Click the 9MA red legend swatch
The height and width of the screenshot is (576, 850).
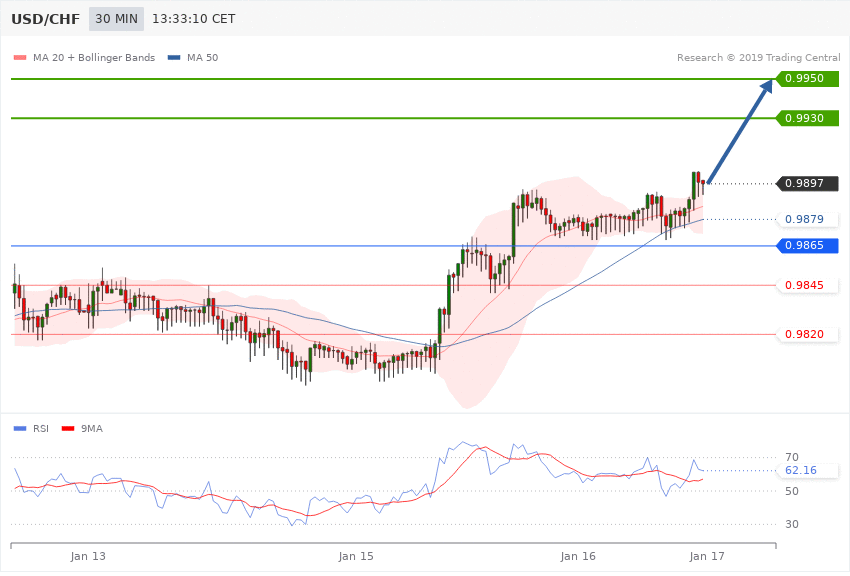[68, 429]
